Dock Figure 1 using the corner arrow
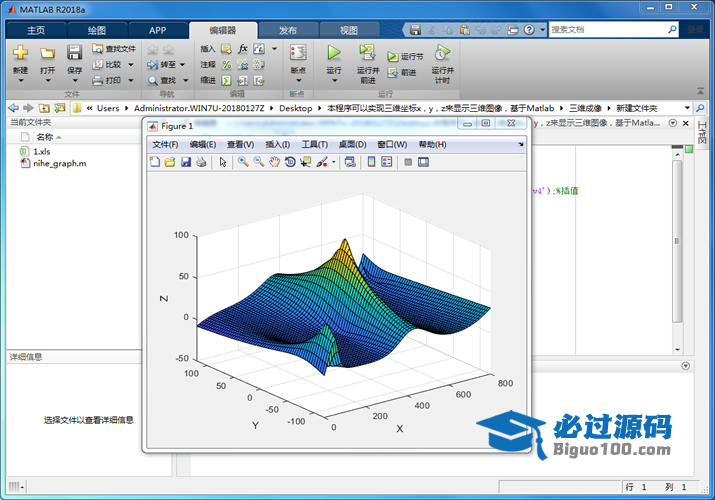The width and height of the screenshot is (715, 500). point(521,144)
